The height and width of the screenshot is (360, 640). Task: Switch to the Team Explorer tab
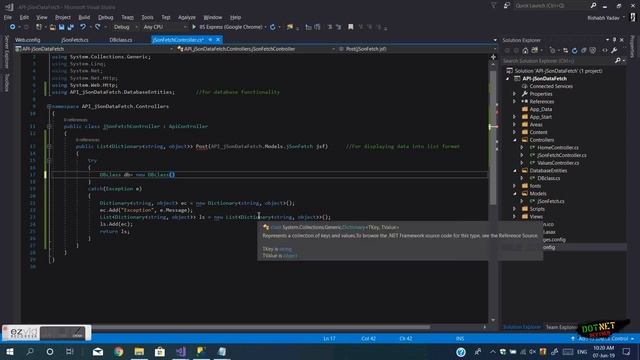click(561, 327)
